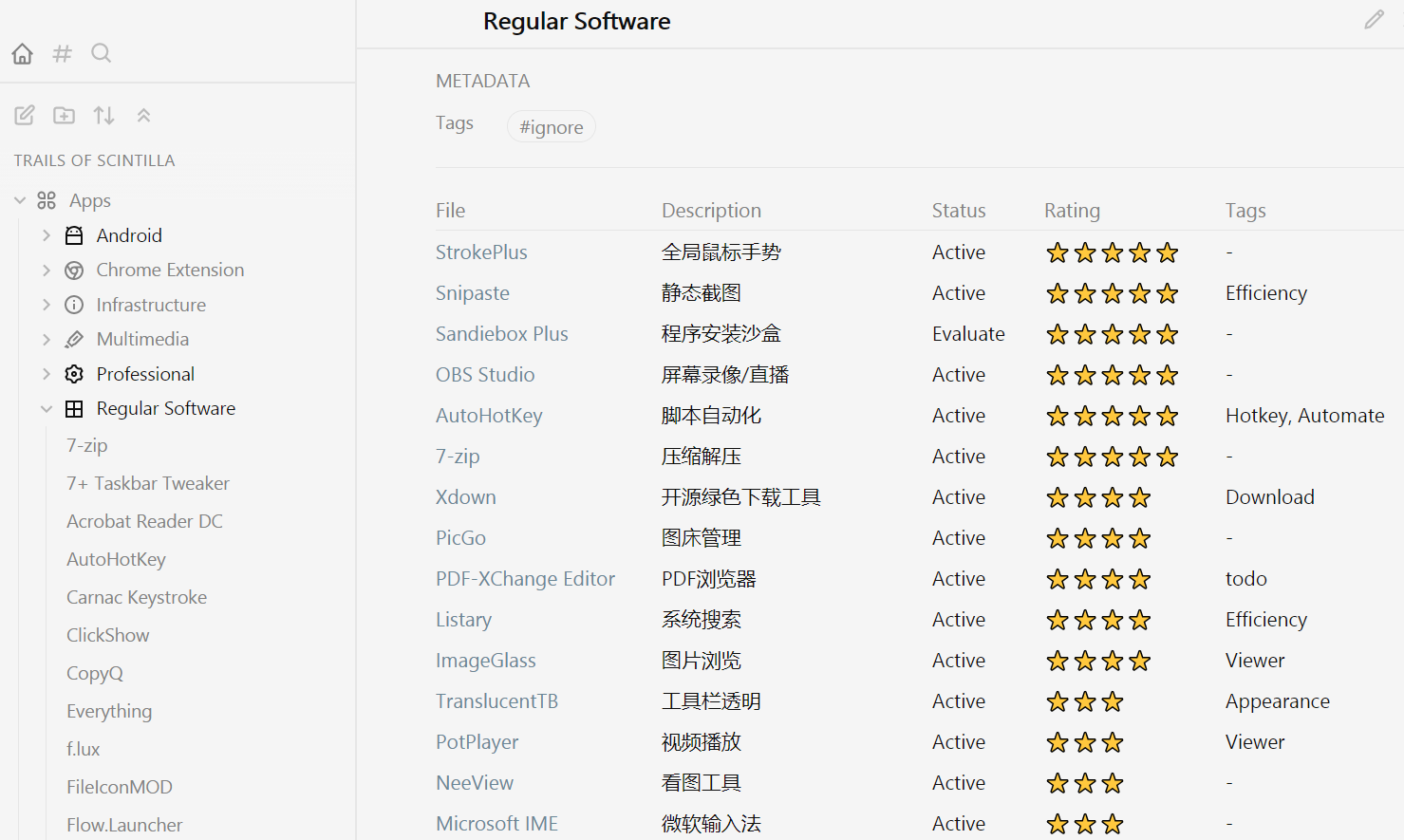Open the Everything note in sidebar
This screenshot has height=840, width=1404.
click(x=109, y=711)
